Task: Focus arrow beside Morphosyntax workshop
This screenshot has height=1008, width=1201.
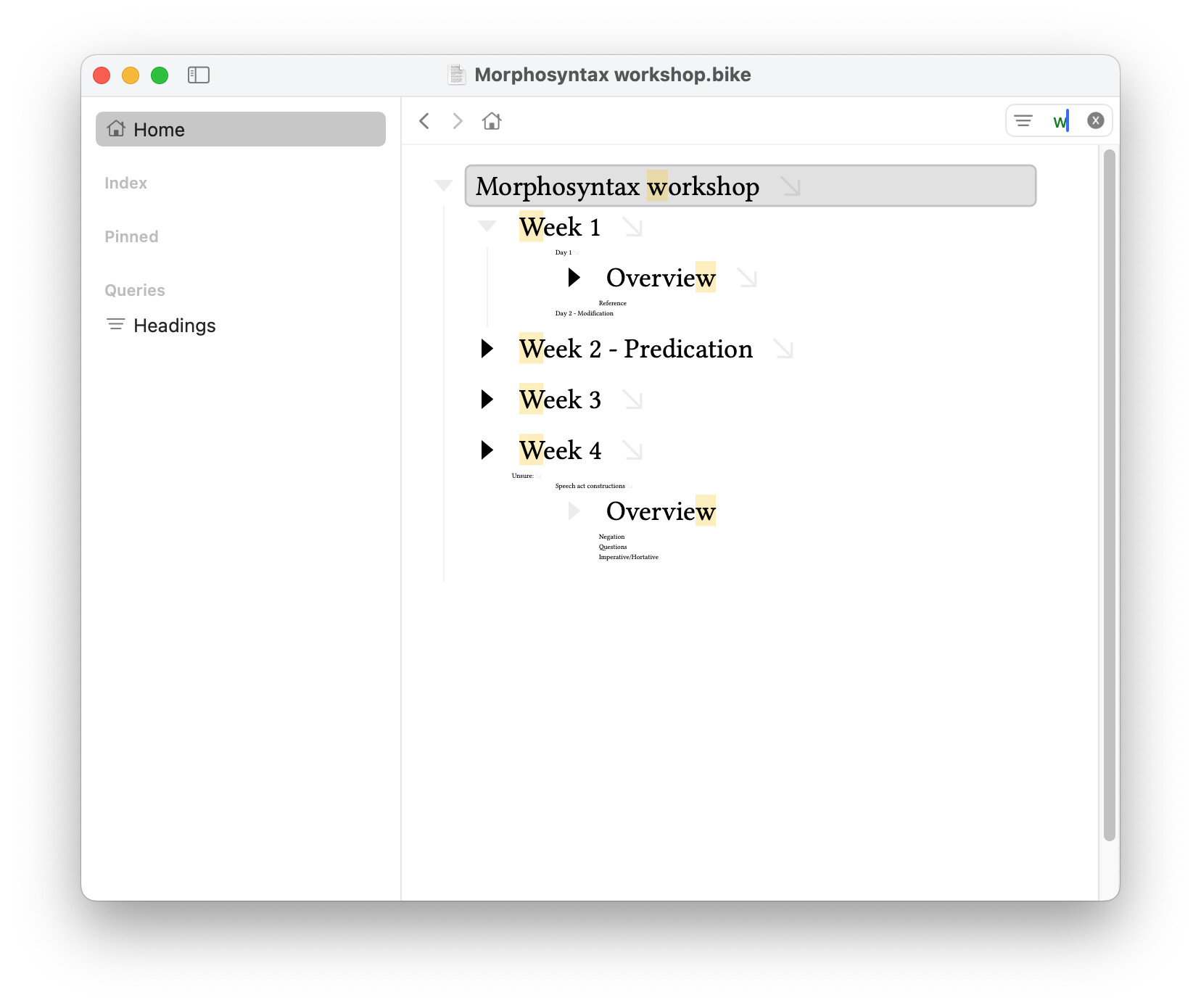Action: click(x=791, y=187)
